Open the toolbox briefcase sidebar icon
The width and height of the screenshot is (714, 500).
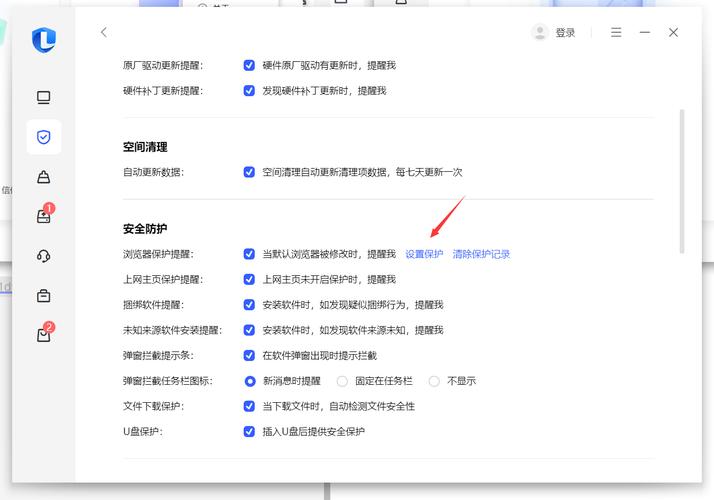click(x=44, y=296)
